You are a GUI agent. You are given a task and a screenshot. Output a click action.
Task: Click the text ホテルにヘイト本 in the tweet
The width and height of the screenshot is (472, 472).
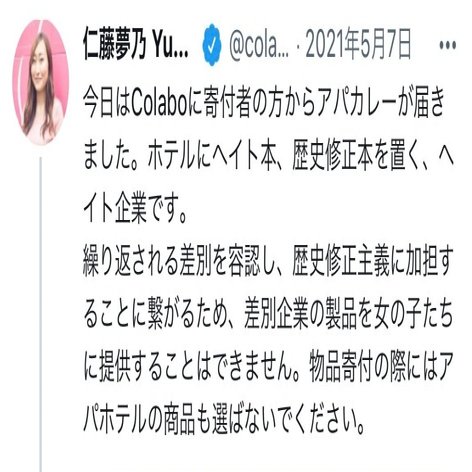[212, 157]
